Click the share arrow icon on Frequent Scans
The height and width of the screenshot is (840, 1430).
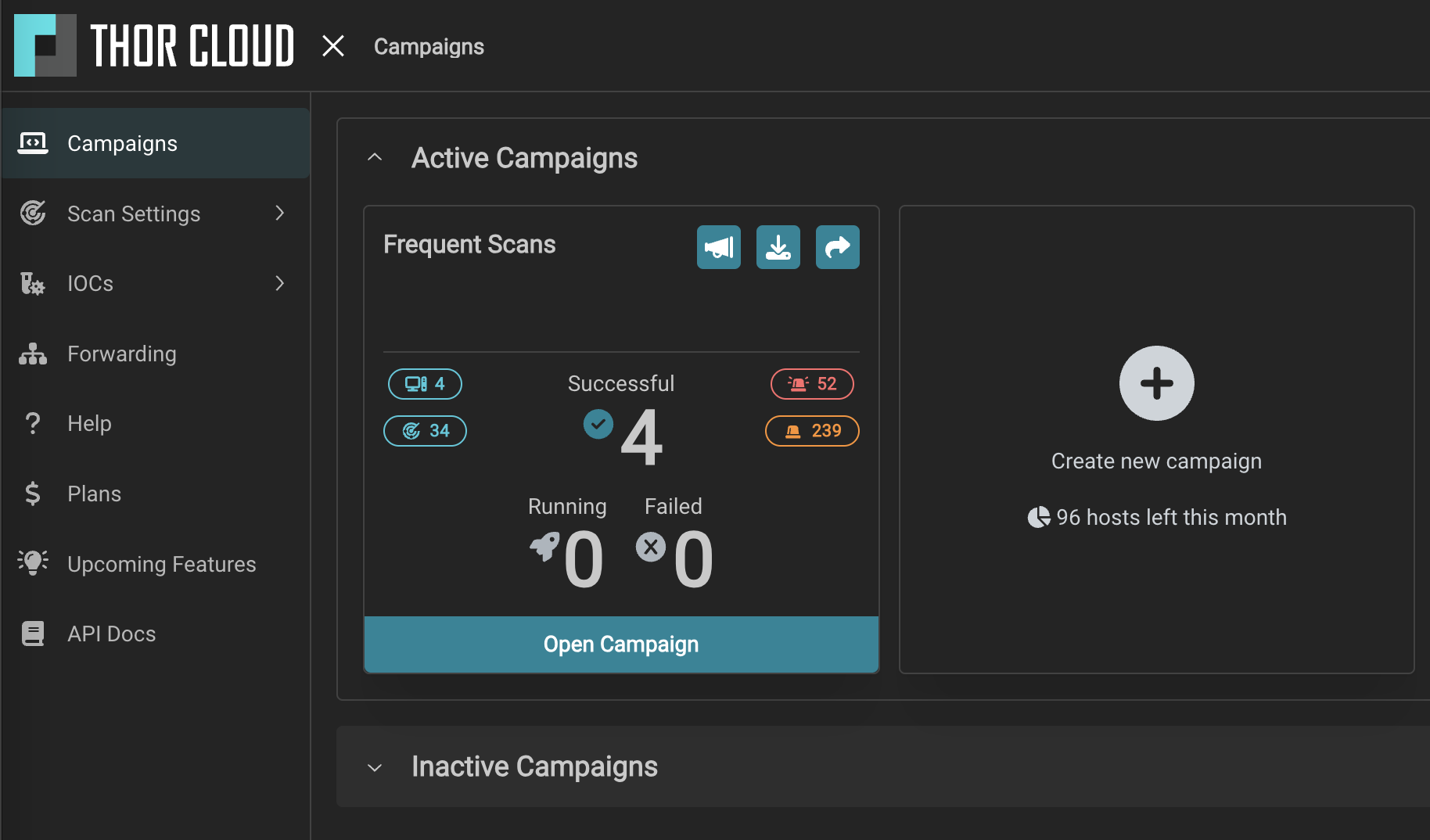click(837, 247)
